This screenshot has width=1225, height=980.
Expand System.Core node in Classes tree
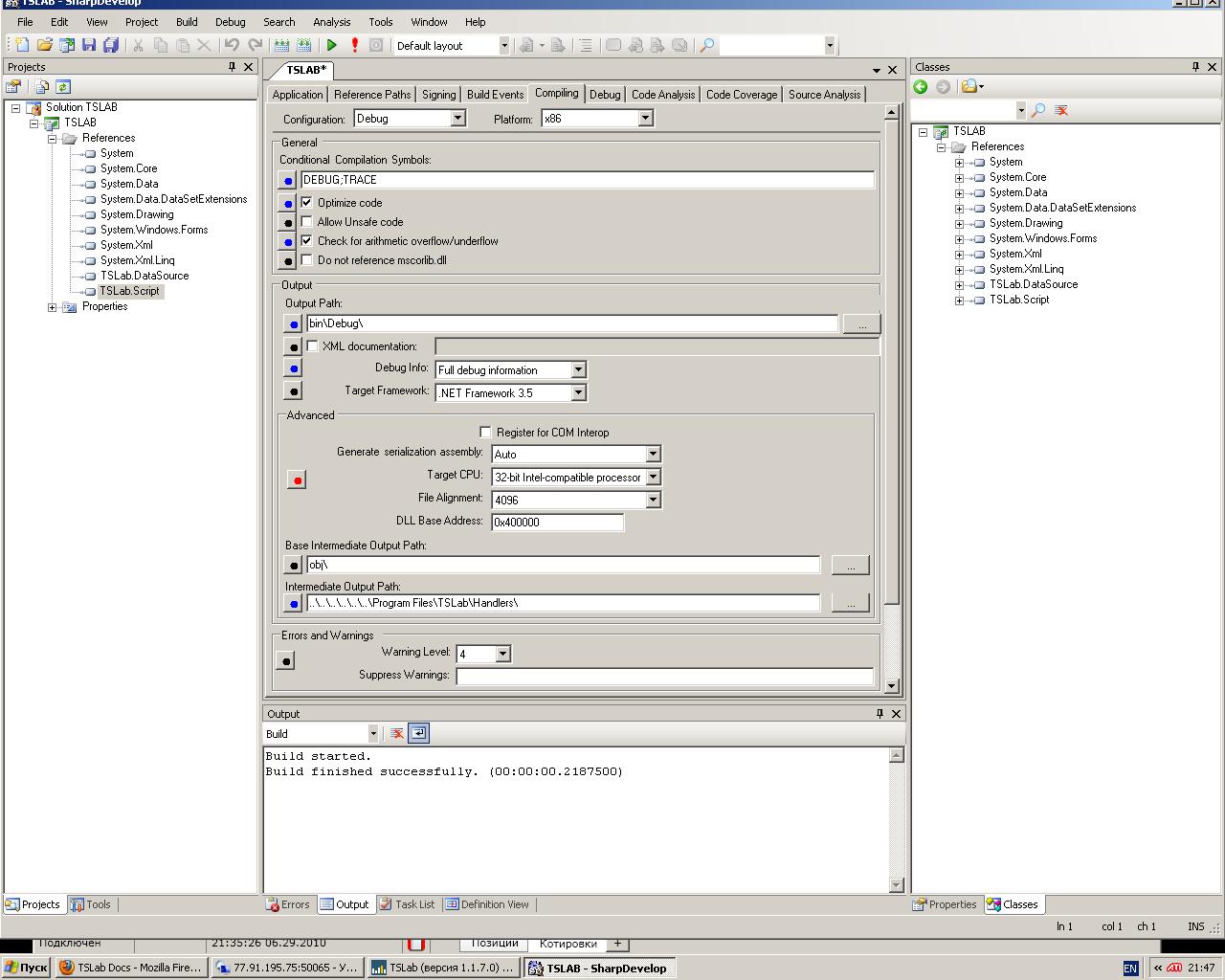(959, 177)
